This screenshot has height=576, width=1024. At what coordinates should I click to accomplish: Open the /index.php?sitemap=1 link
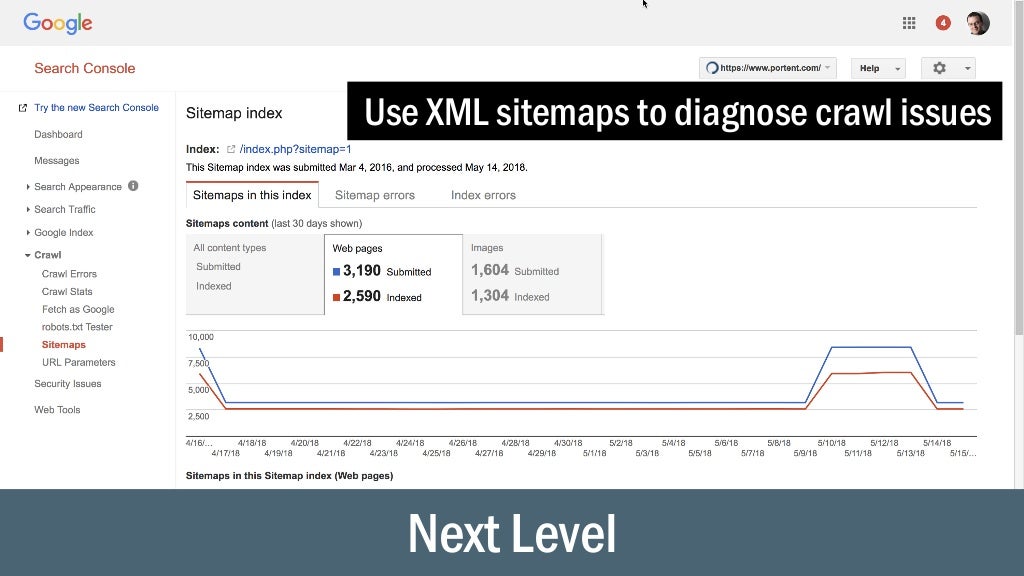tap(295, 150)
